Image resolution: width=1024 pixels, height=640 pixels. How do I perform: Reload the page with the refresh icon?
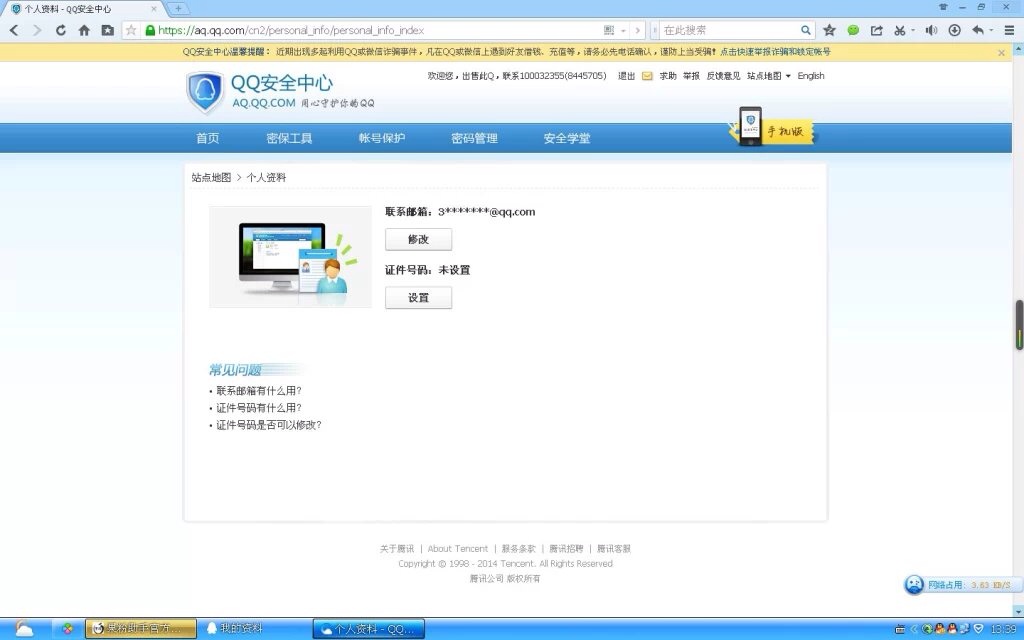61,30
